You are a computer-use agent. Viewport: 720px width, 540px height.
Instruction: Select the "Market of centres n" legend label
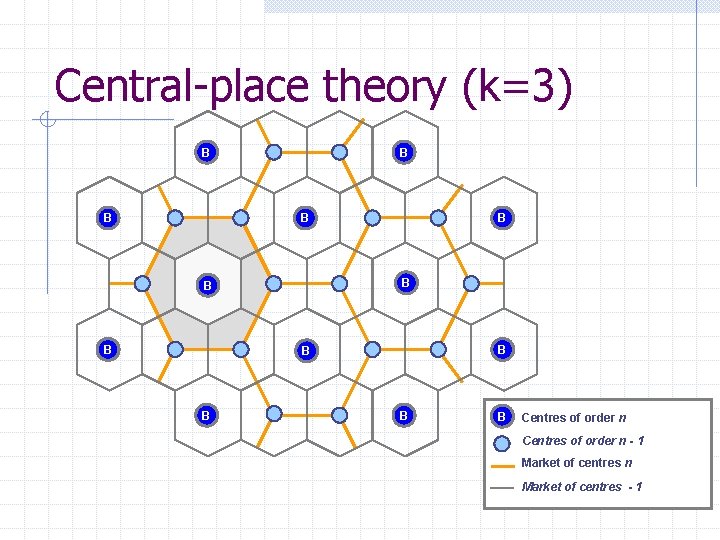coord(577,463)
